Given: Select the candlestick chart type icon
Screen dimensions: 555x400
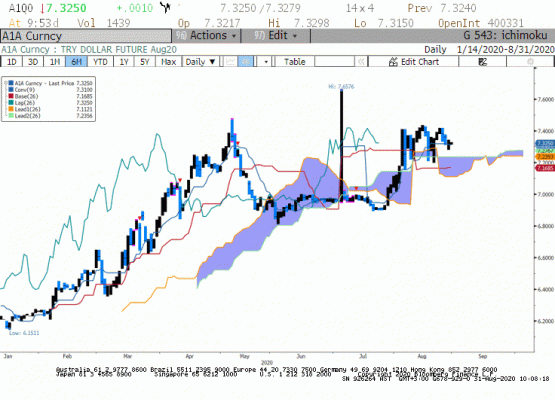Looking at the screenshot, I should [246, 62].
